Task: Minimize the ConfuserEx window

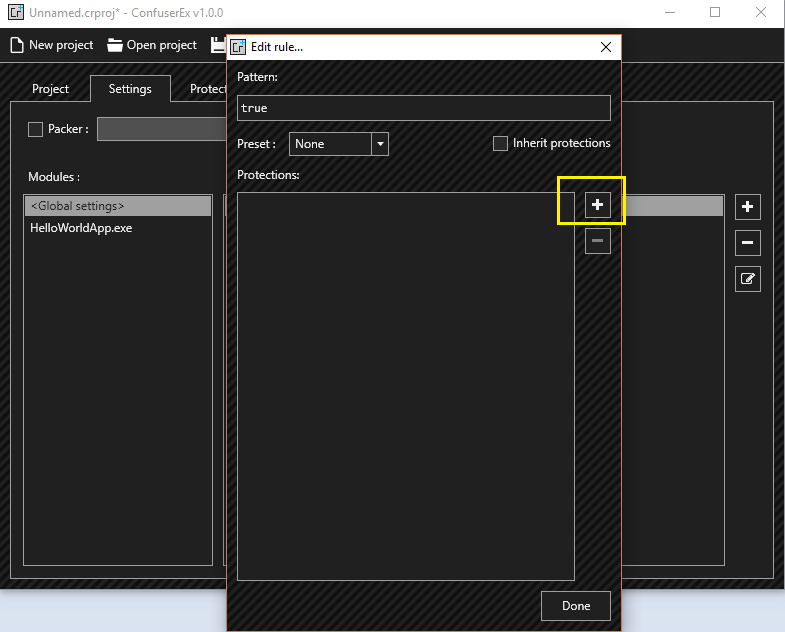Action: click(670, 13)
